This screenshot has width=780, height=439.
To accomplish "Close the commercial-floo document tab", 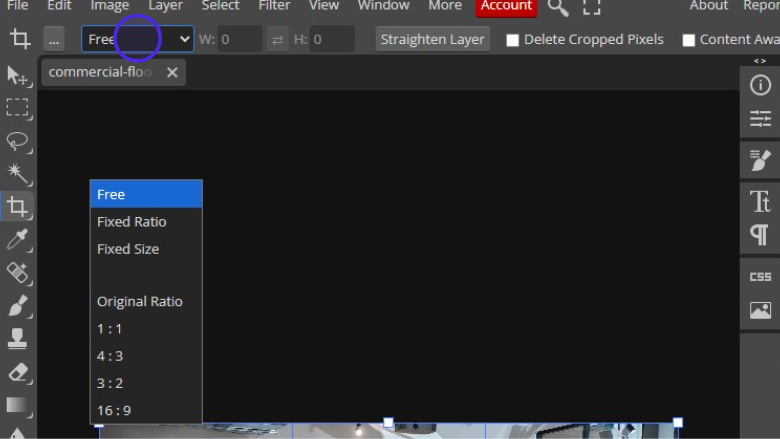I will point(172,72).
